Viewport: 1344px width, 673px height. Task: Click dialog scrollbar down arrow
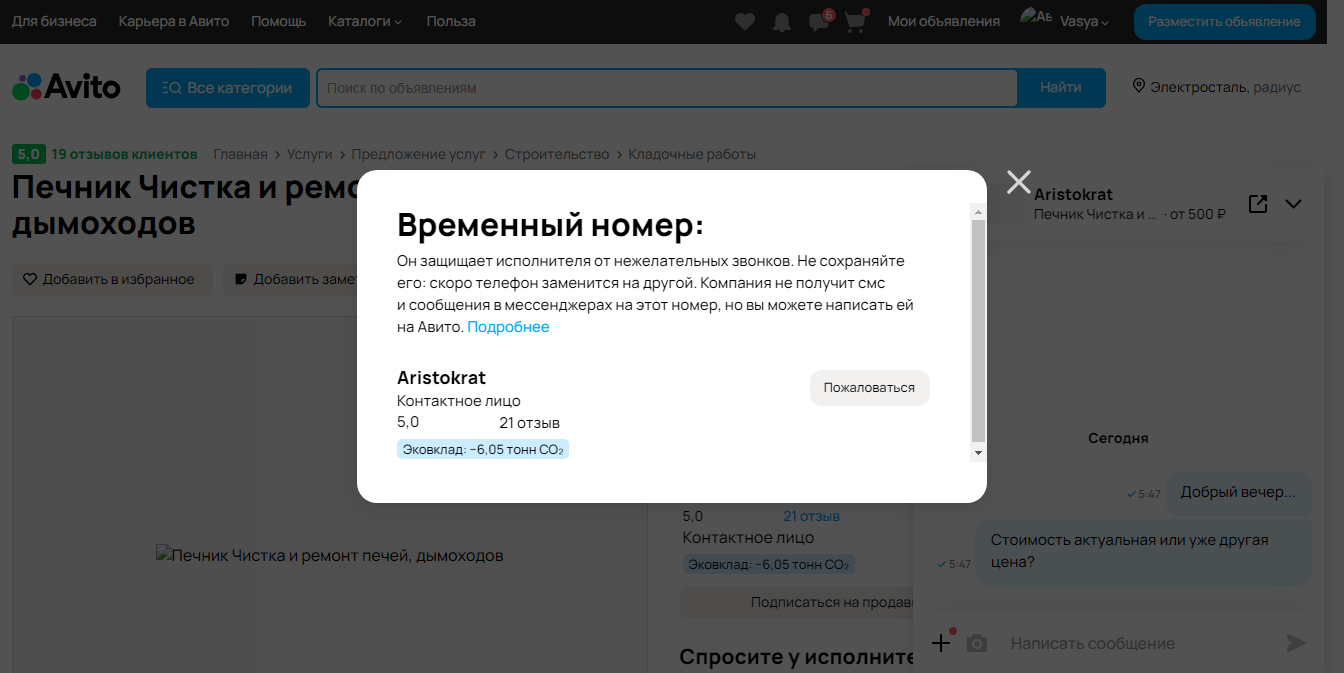[x=978, y=453]
